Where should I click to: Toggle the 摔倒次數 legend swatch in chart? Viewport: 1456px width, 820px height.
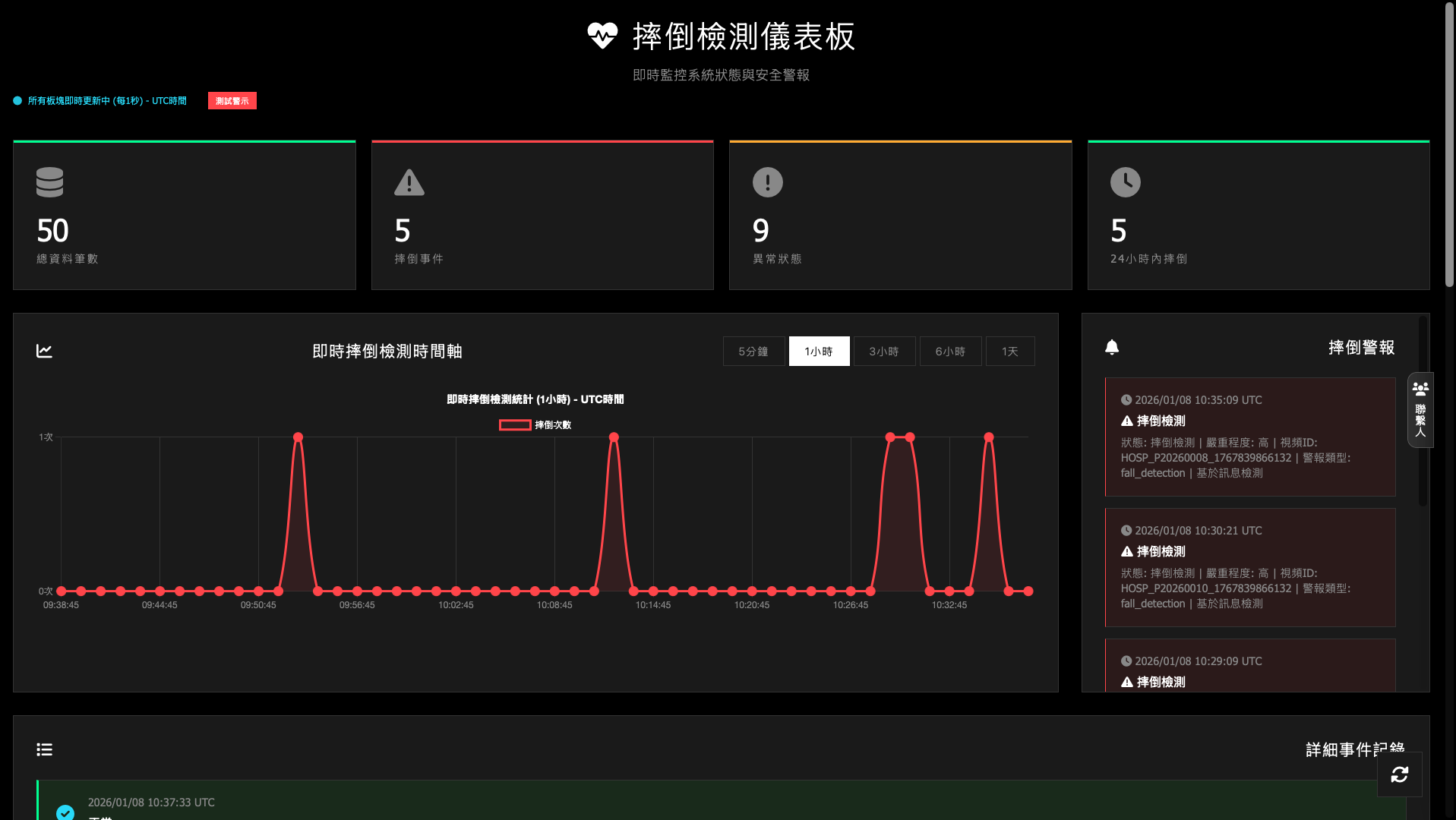coord(515,425)
